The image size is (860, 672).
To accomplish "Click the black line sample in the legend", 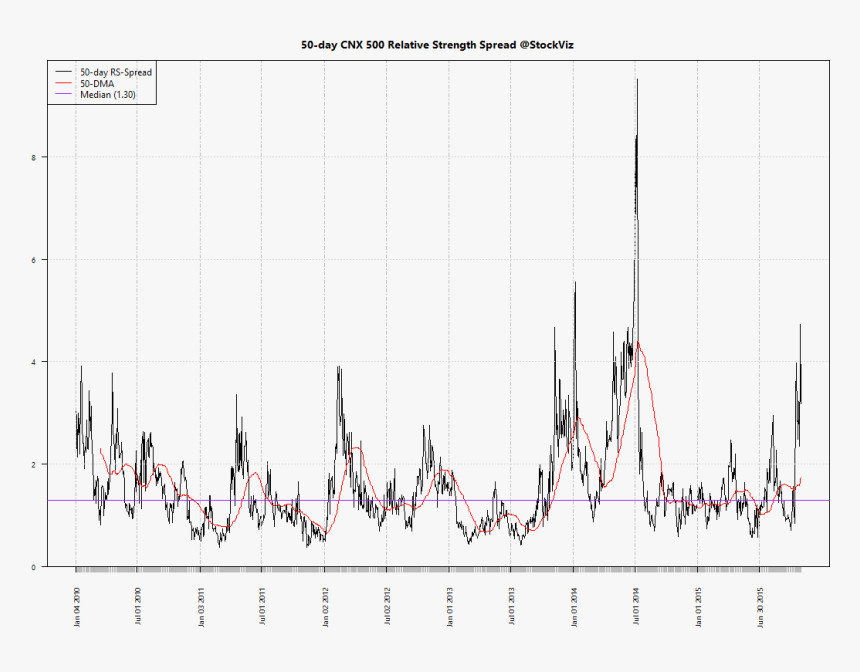I will [64, 72].
